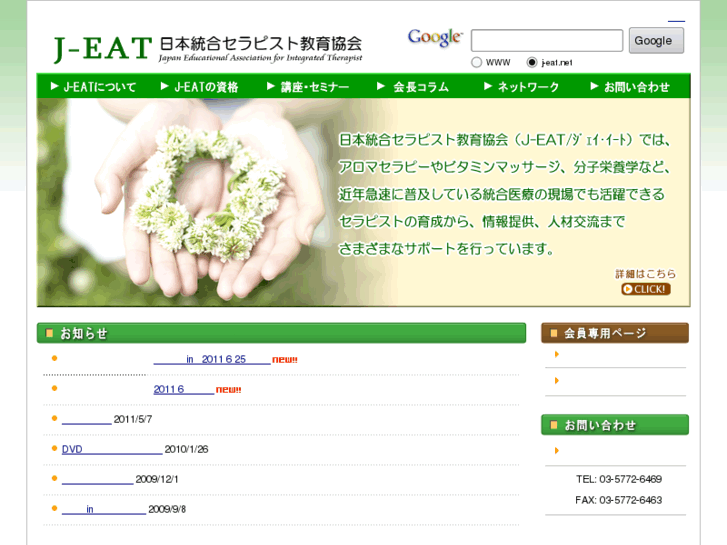Viewport: 727px width, 545px height.
Task: Focus the Google search input field
Action: click(547, 40)
